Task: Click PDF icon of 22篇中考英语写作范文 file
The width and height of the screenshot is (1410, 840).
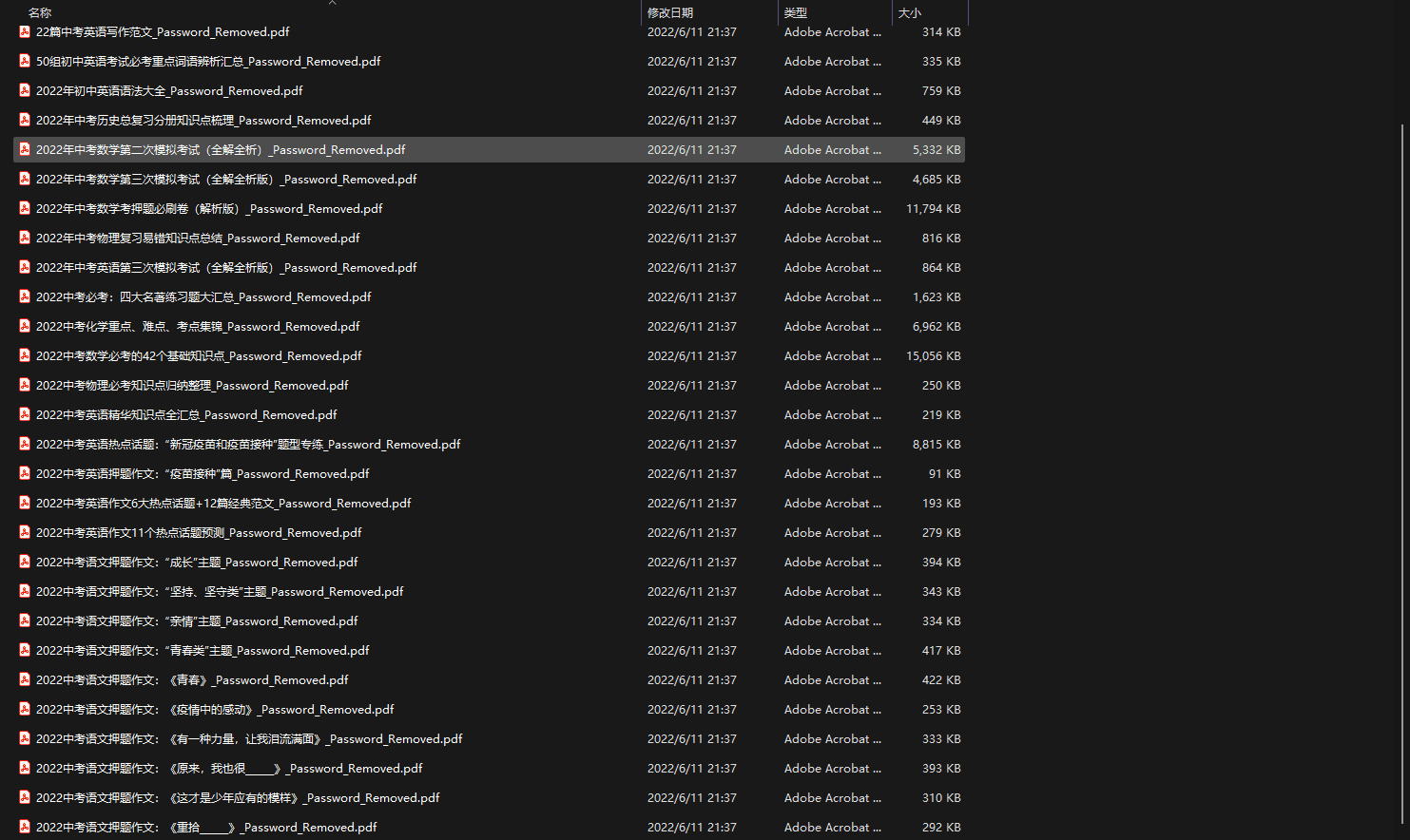Action: point(25,32)
